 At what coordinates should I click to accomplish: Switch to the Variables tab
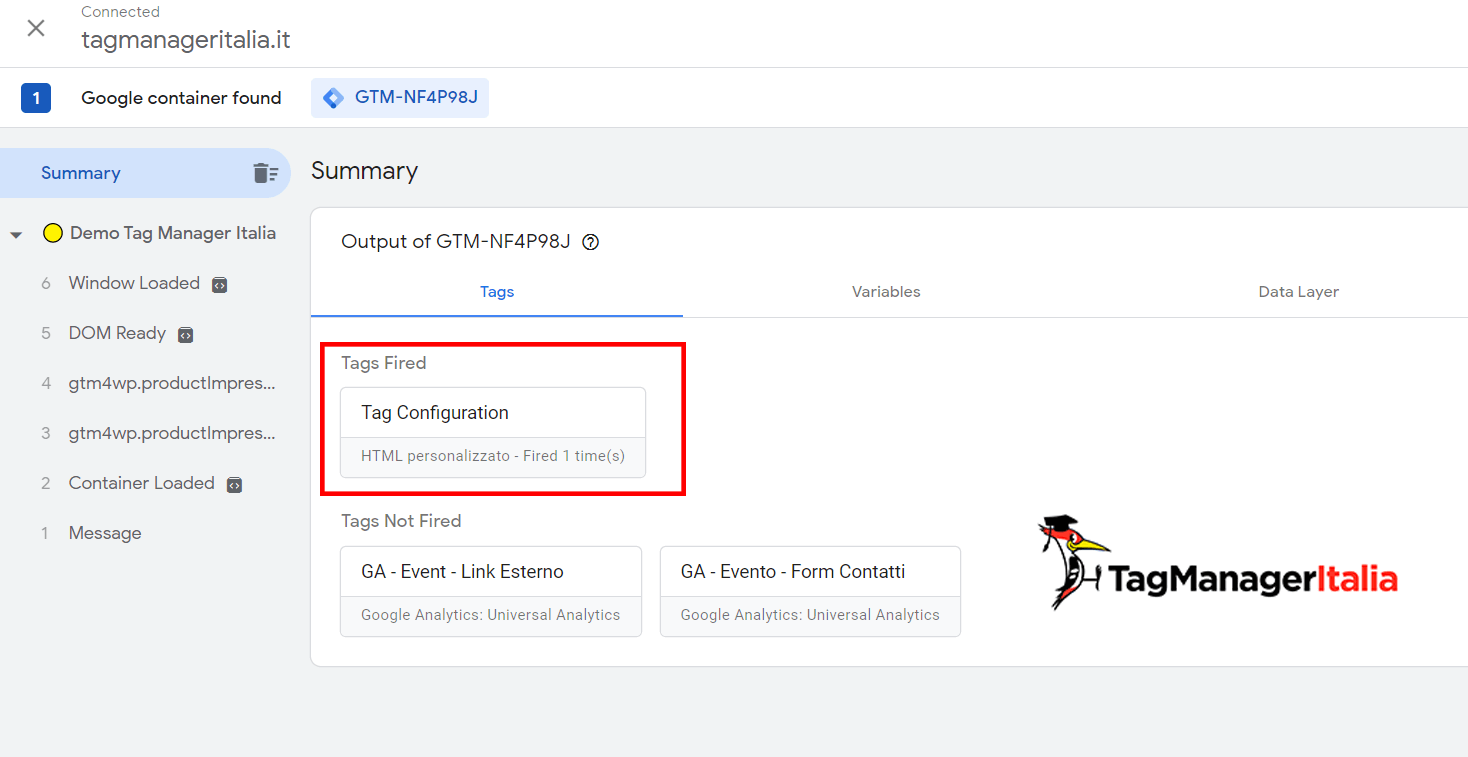point(886,292)
